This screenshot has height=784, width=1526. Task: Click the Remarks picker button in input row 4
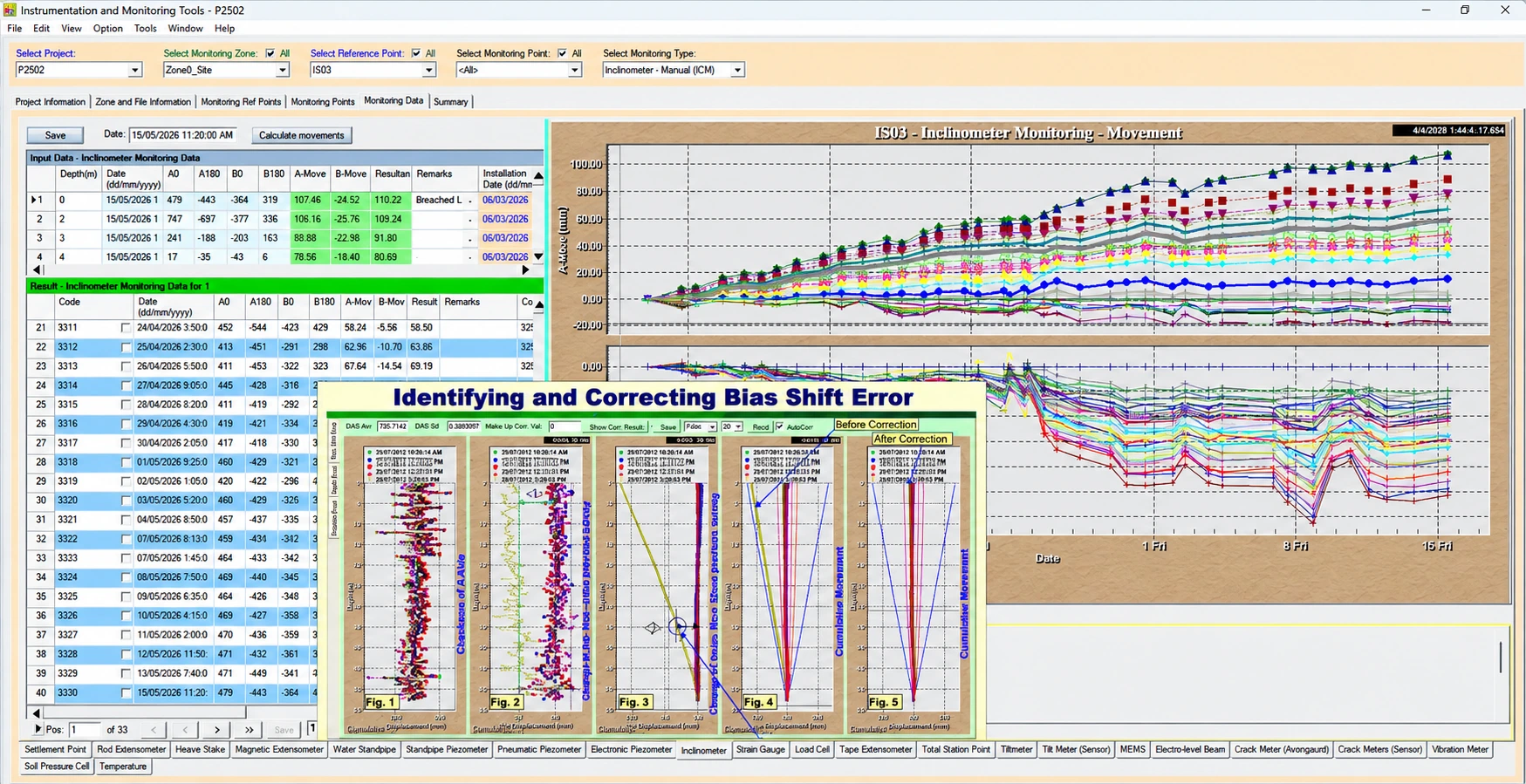point(470,256)
